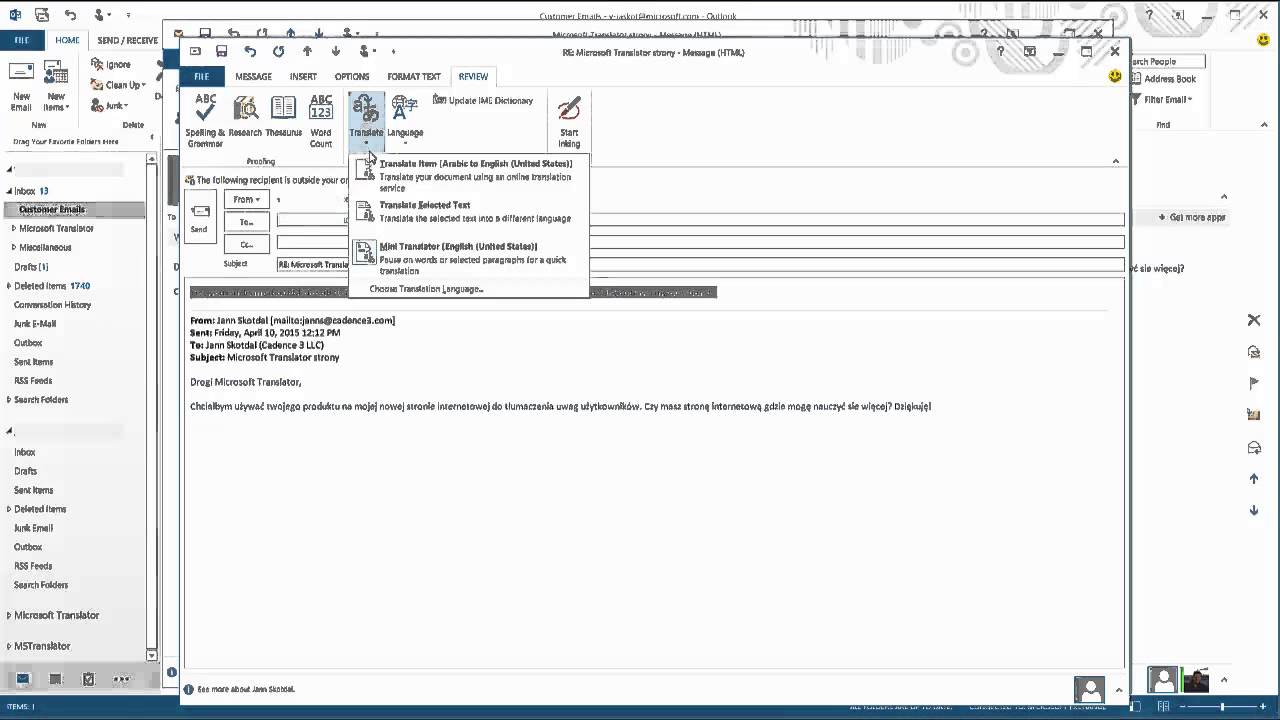
Task: Save the message via toolbar icon
Action: pos(221,52)
